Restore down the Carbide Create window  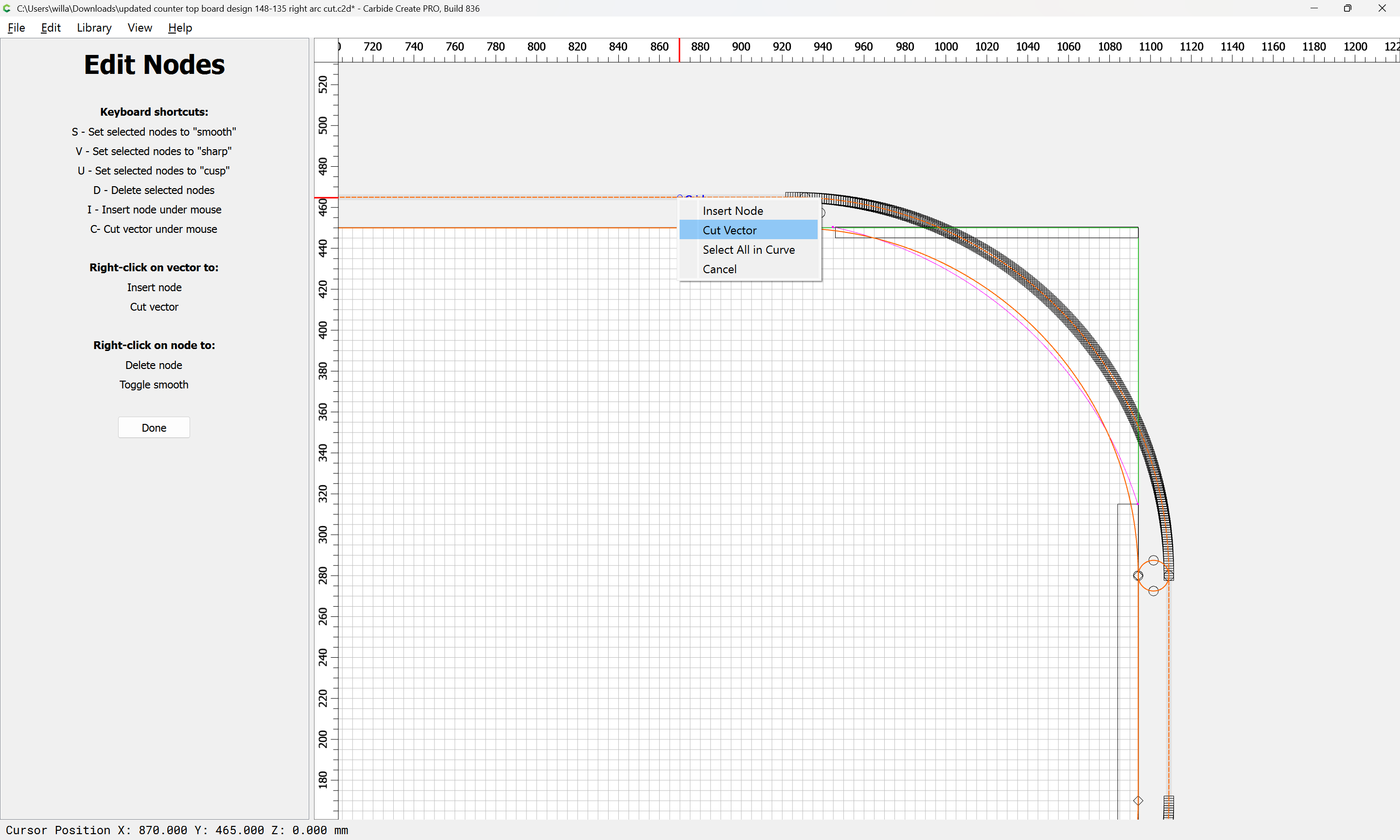pos(1347,8)
